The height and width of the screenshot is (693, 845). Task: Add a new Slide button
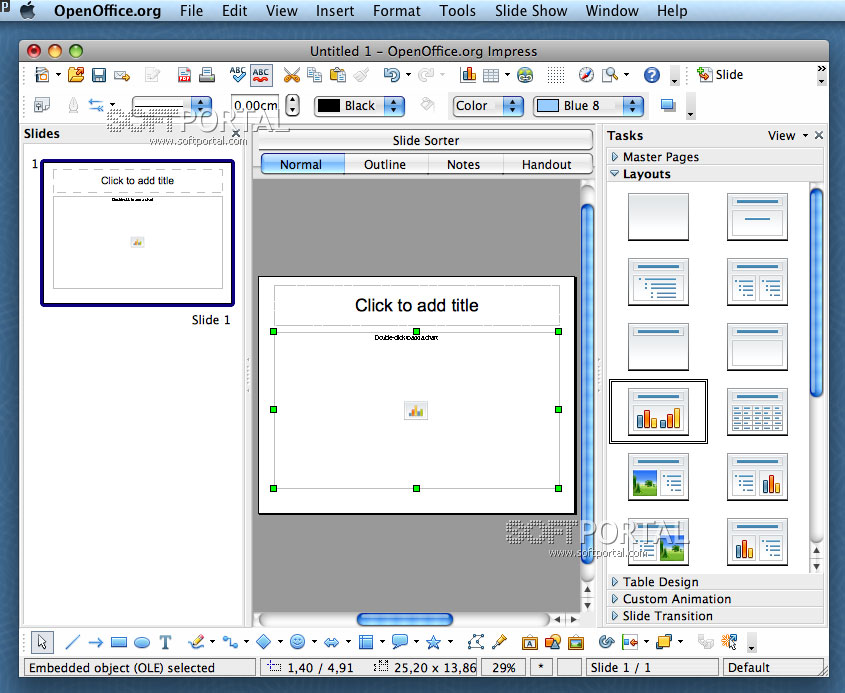coord(720,75)
